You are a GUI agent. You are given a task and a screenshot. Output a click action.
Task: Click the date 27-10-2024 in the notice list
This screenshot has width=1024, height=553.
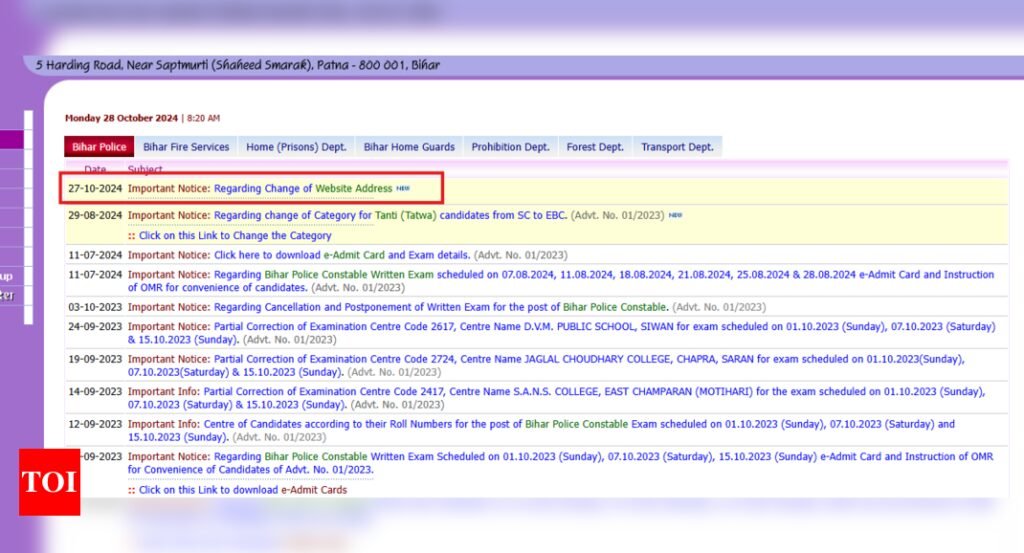95,189
